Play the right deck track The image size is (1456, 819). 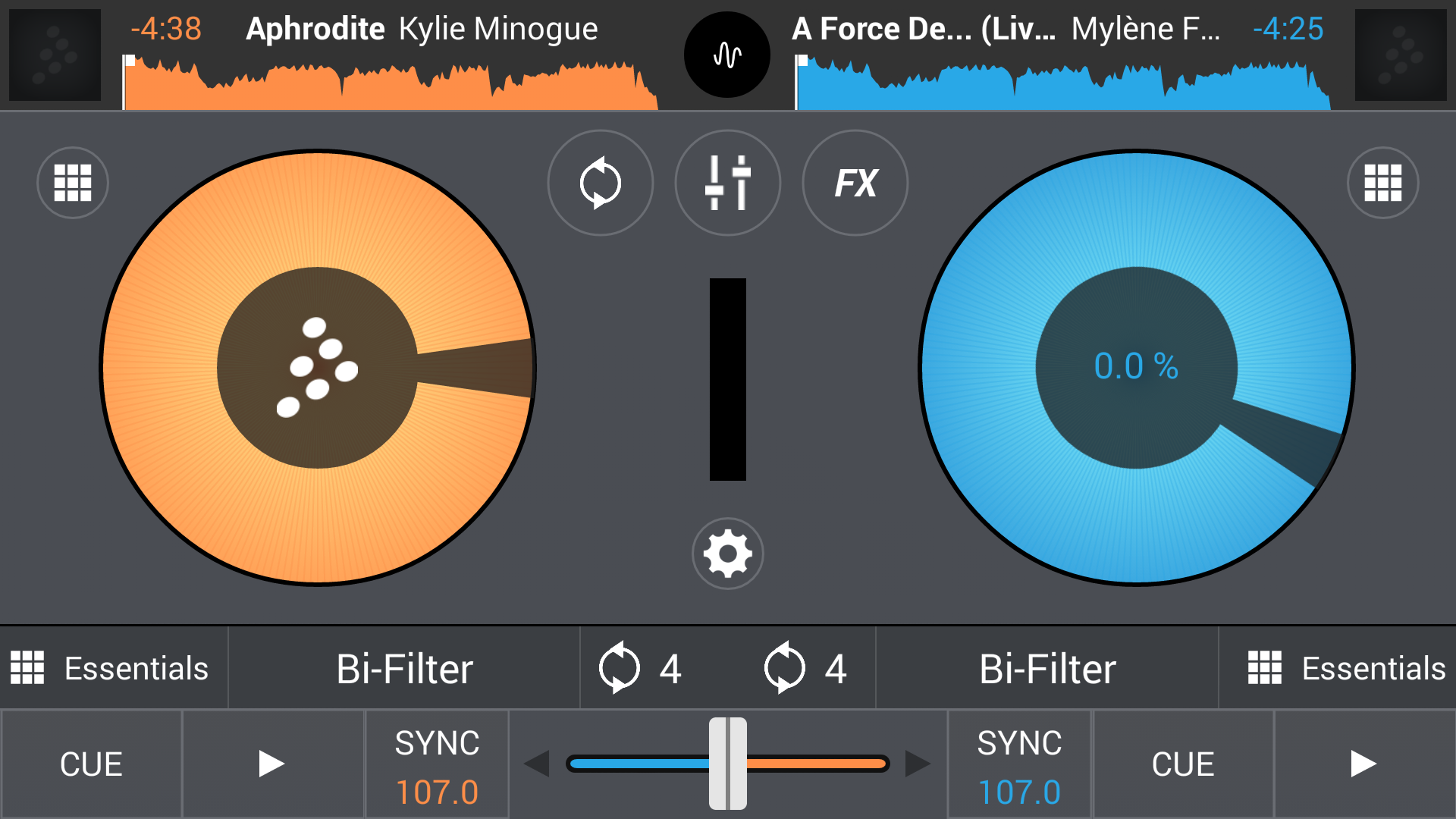(x=1365, y=764)
